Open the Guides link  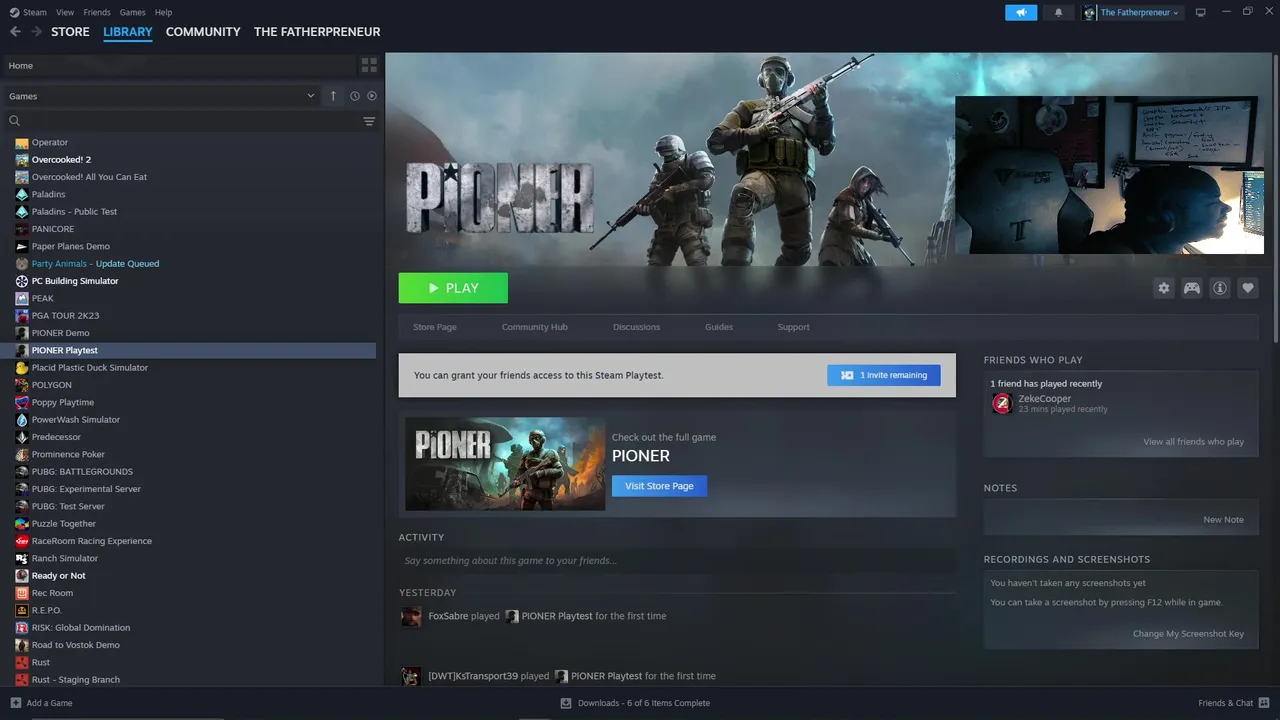point(719,327)
